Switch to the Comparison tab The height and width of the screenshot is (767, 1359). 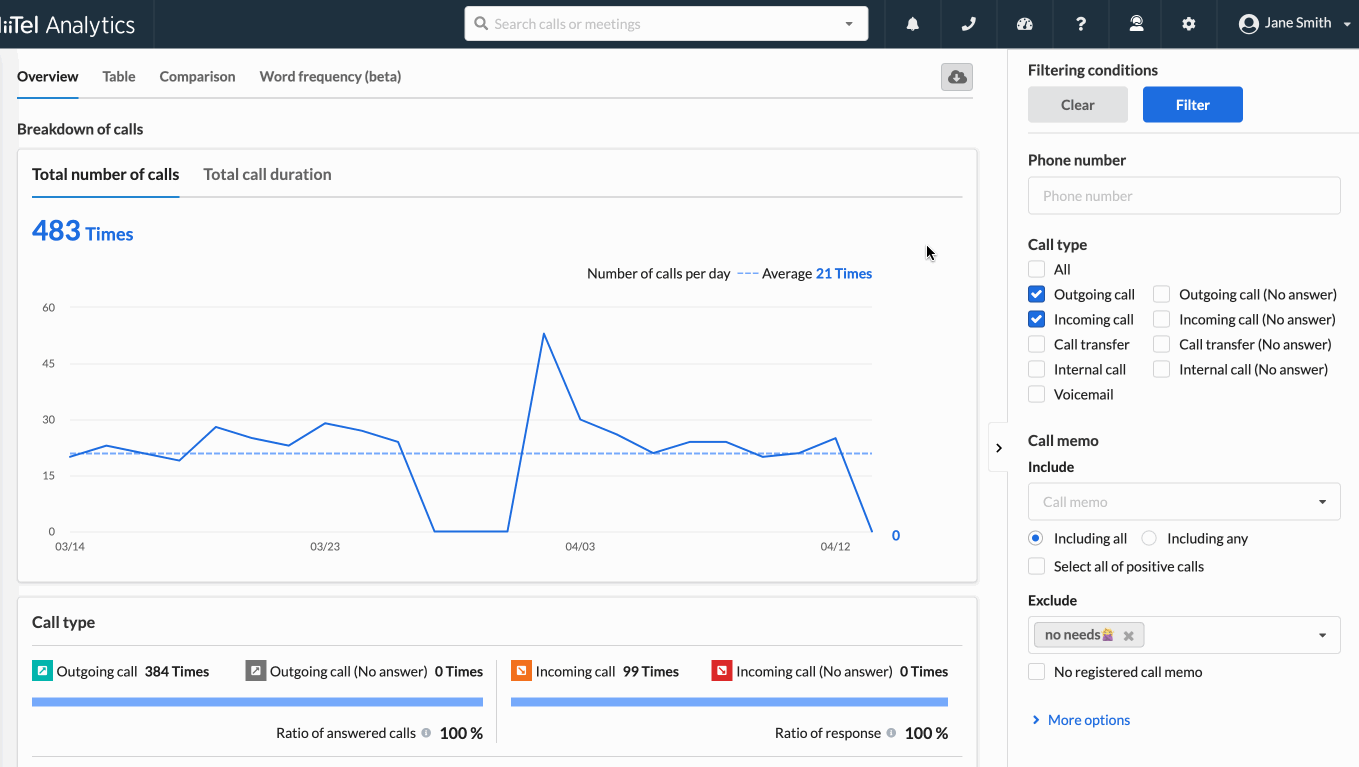pyautogui.click(x=197, y=76)
